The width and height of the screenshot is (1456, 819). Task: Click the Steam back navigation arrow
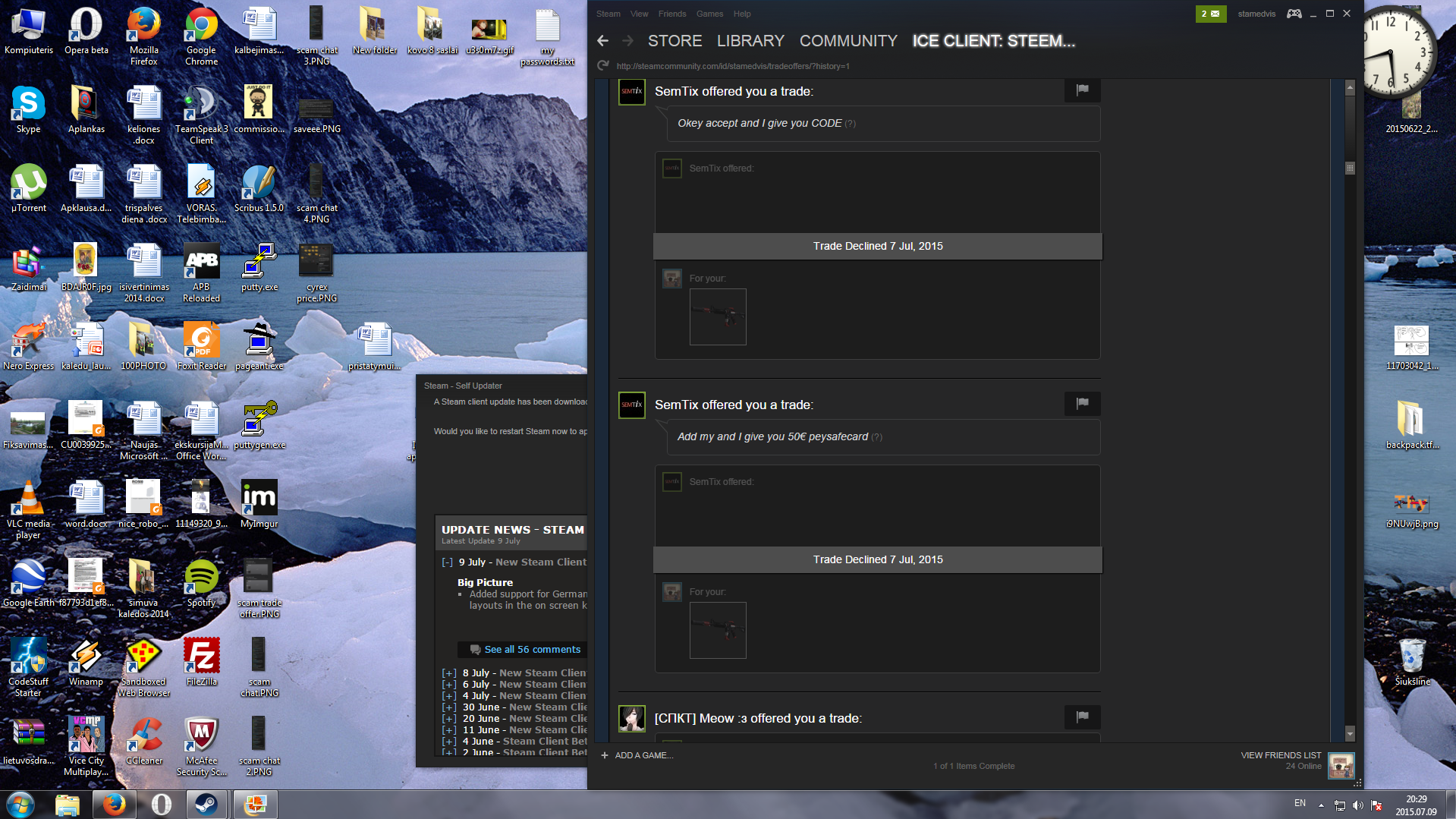[603, 41]
